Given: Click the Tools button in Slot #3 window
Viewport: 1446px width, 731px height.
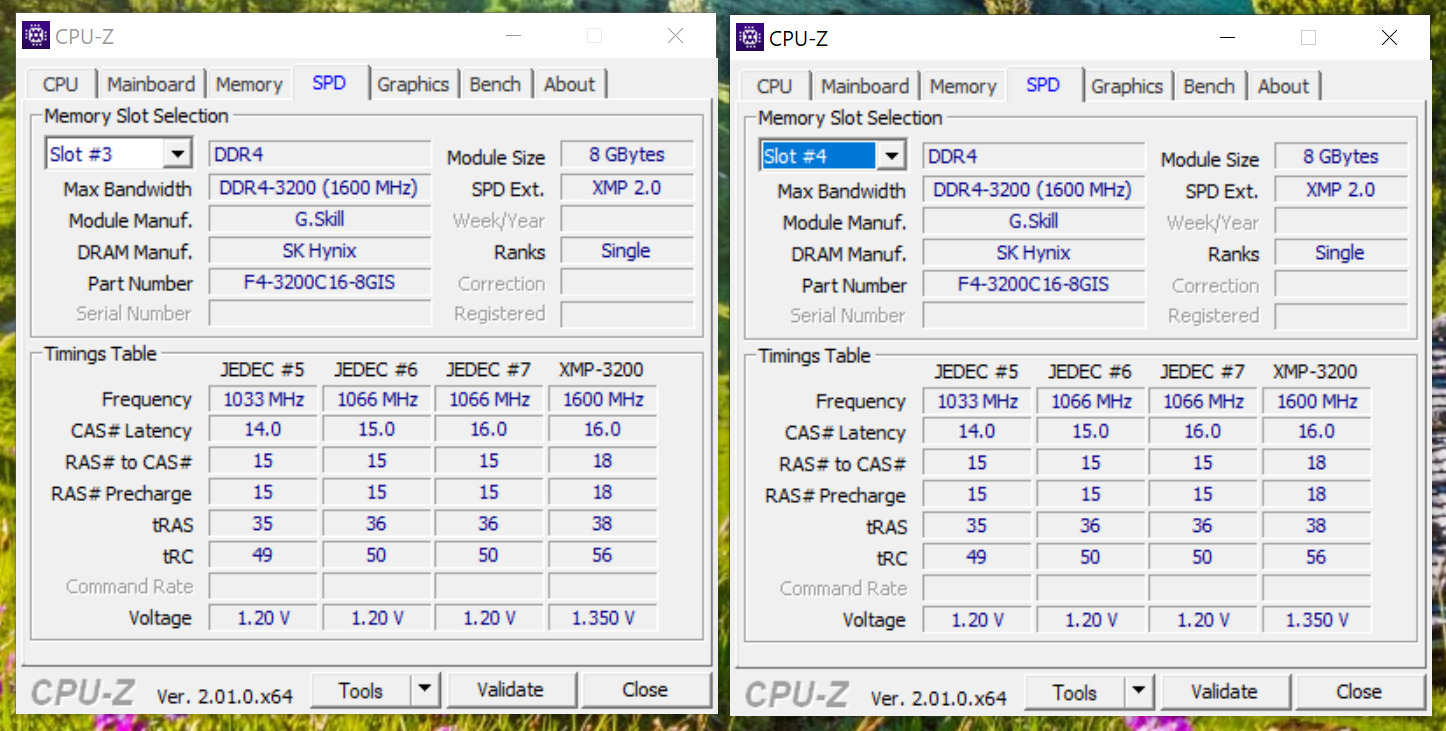Looking at the screenshot, I should [x=361, y=690].
